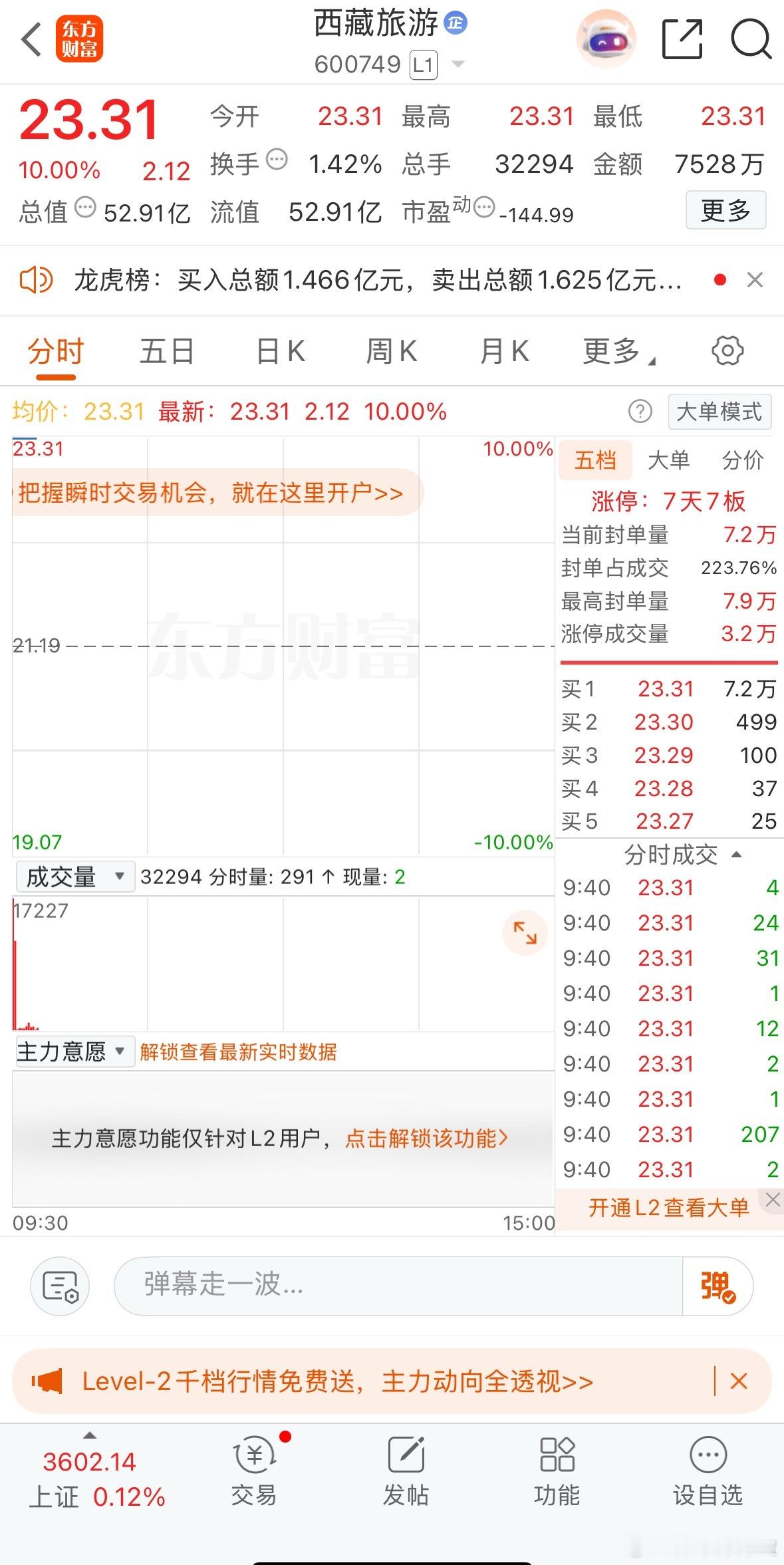Open the danmaku settings list icon
The image size is (784, 1565).
60,1286
